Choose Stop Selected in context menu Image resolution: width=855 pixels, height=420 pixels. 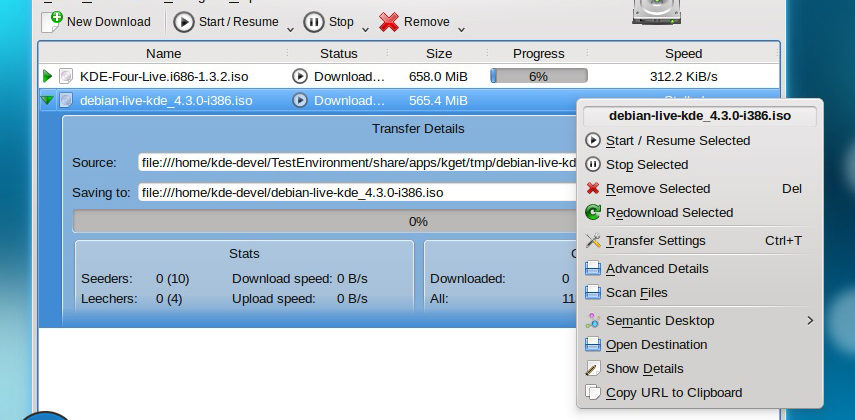coord(700,165)
